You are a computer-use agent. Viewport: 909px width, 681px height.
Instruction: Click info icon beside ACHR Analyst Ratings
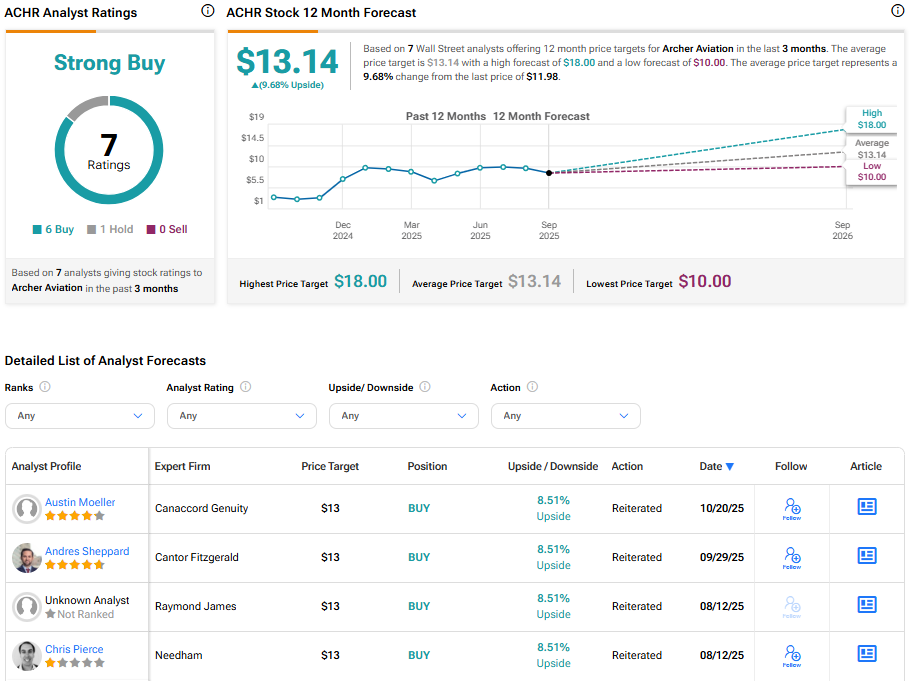(207, 11)
